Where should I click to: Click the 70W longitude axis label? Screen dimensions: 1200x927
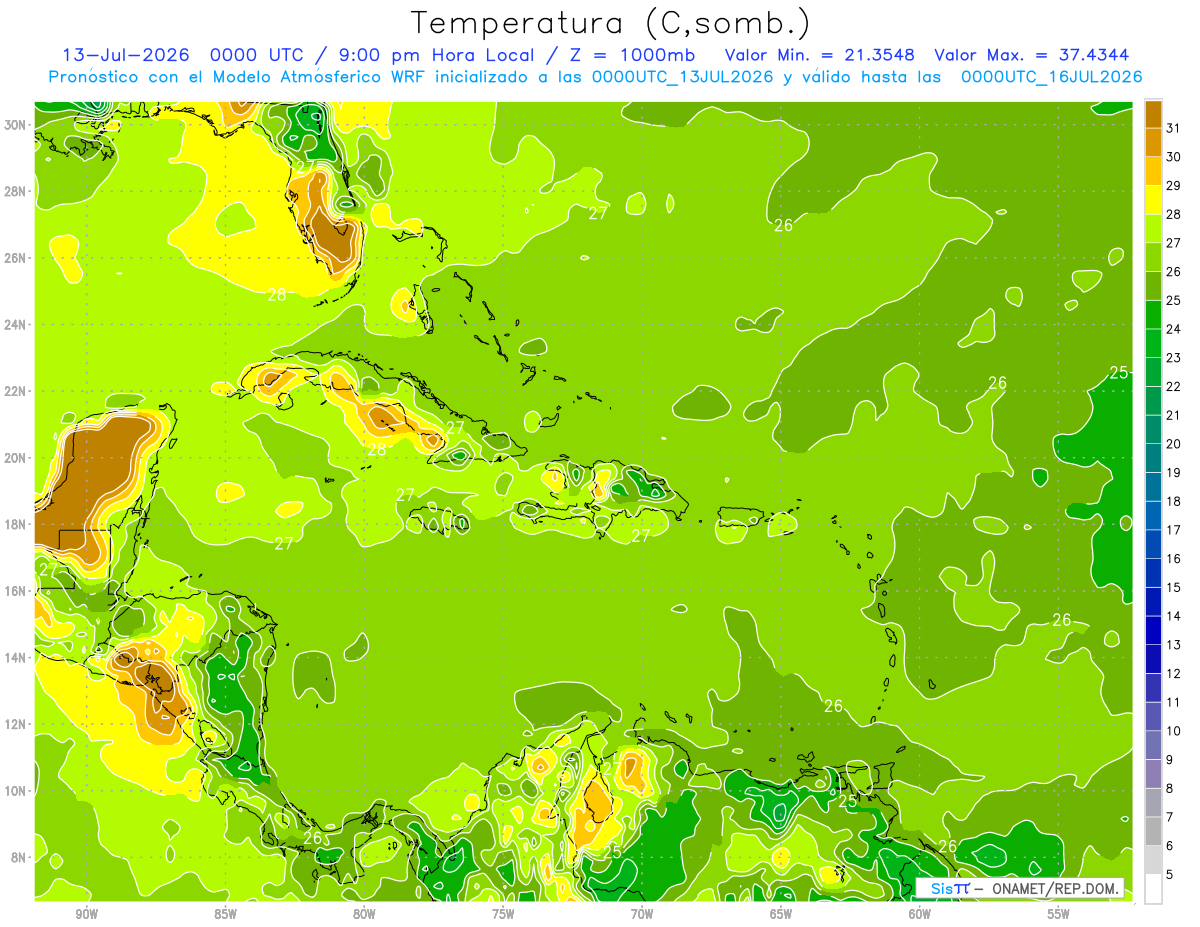(x=642, y=914)
